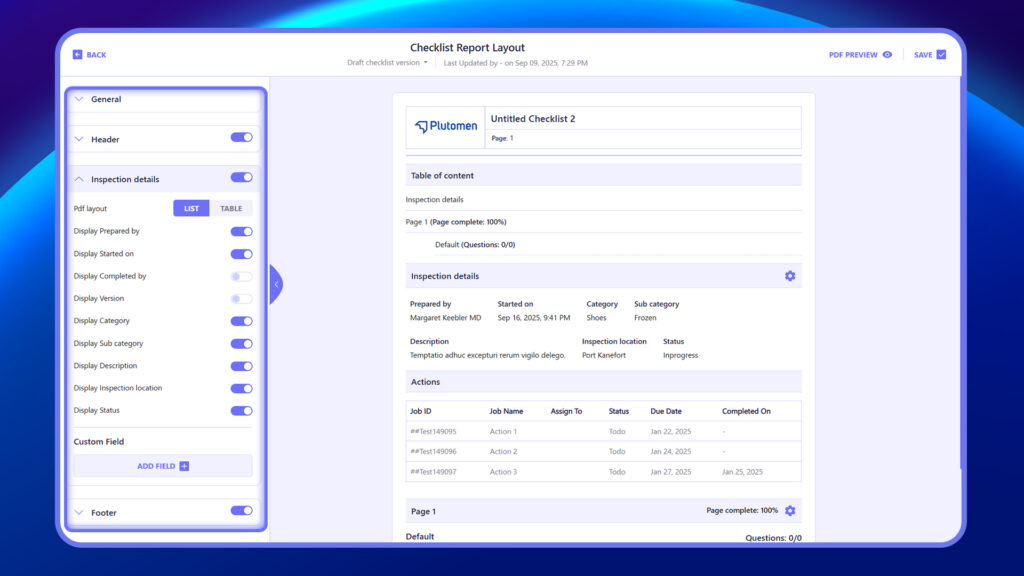Select TABLE pdf layout

pyautogui.click(x=231, y=208)
